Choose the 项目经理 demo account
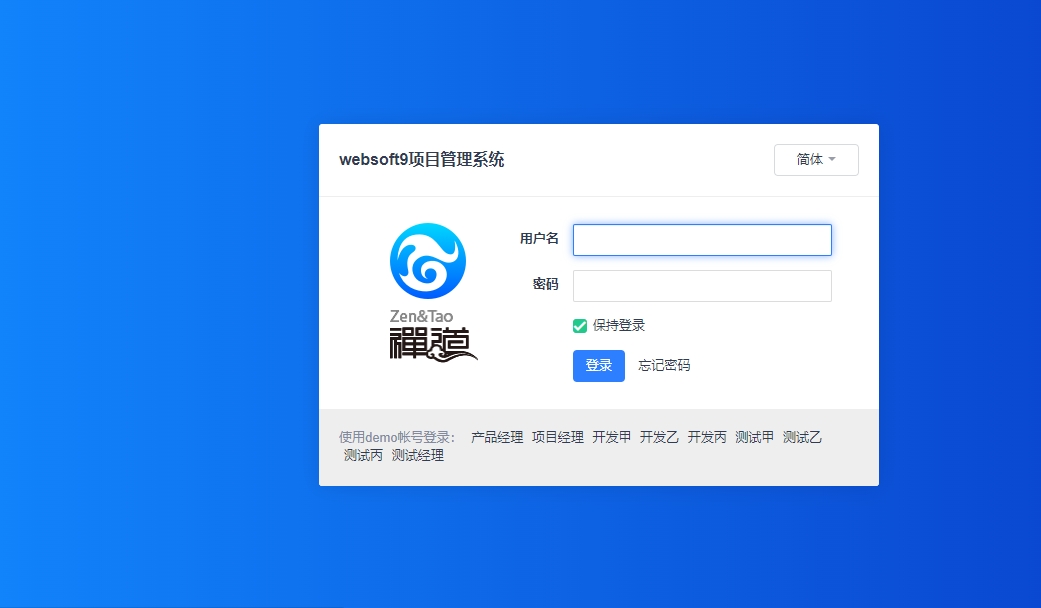The width and height of the screenshot is (1041, 608). pos(557,437)
